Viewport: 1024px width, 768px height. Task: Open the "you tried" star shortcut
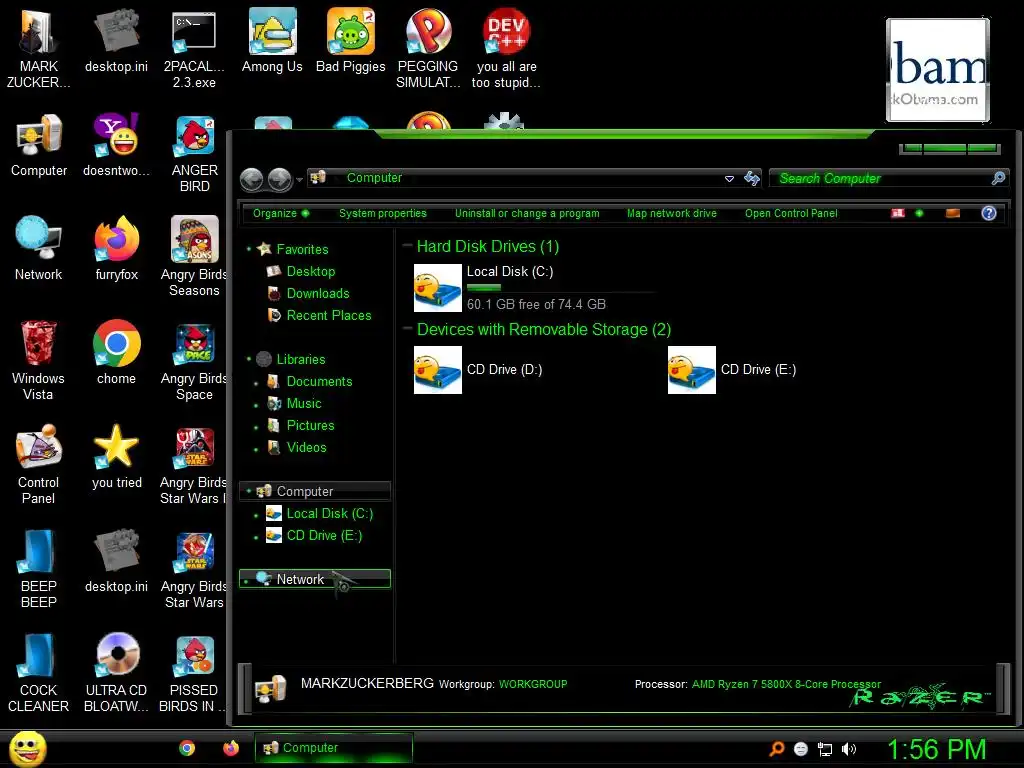point(116,456)
